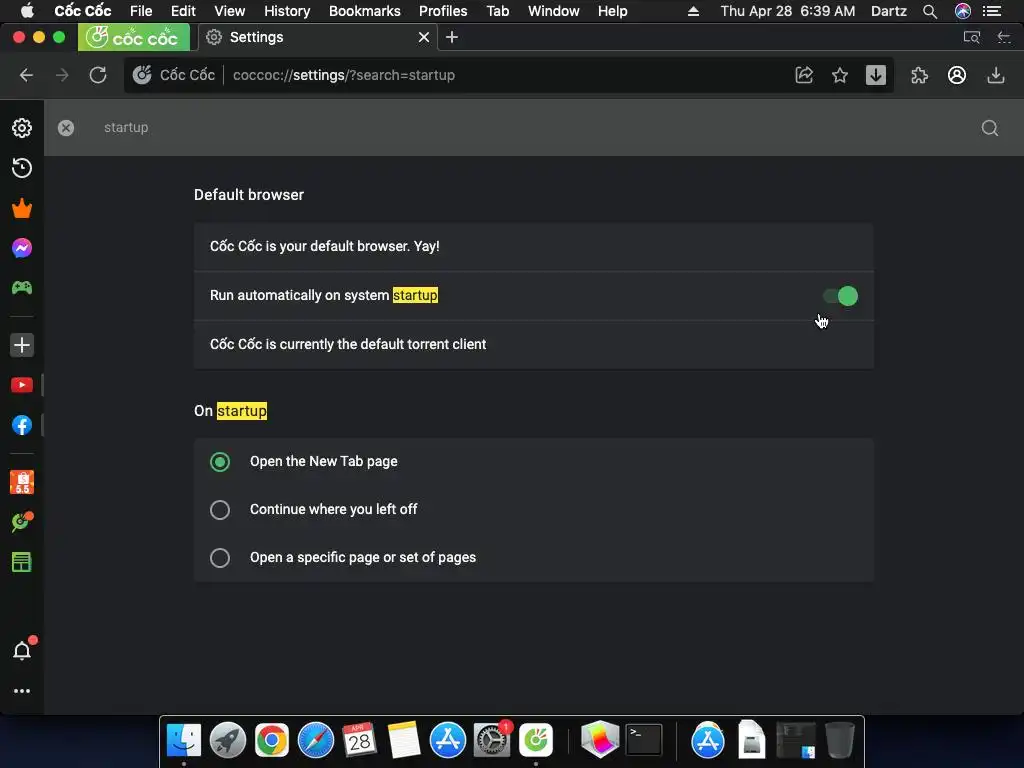Open the Downloads tray icon in the toolbar
1024x768 pixels.
[x=995, y=75]
